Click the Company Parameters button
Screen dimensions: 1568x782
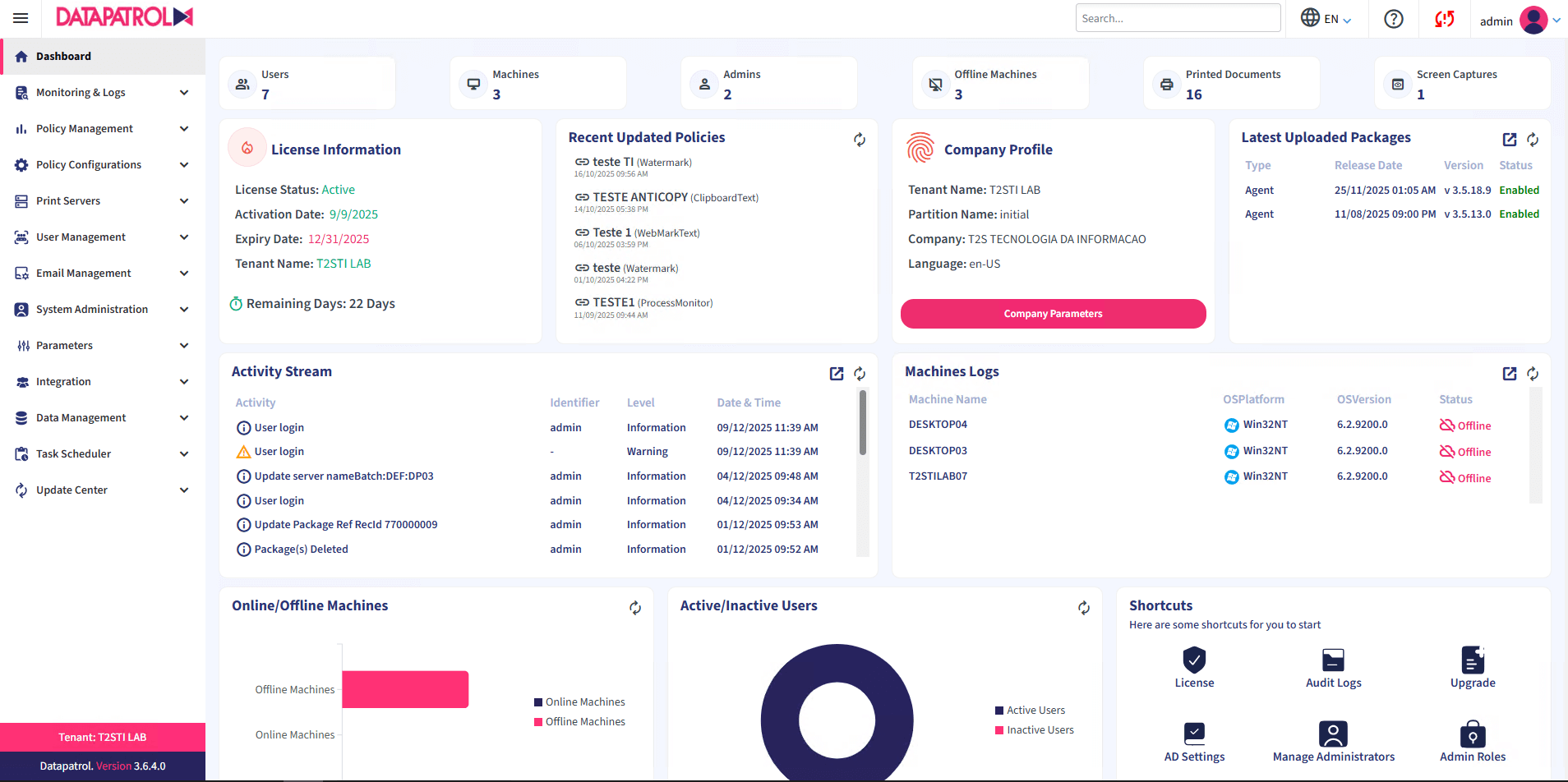(1053, 314)
